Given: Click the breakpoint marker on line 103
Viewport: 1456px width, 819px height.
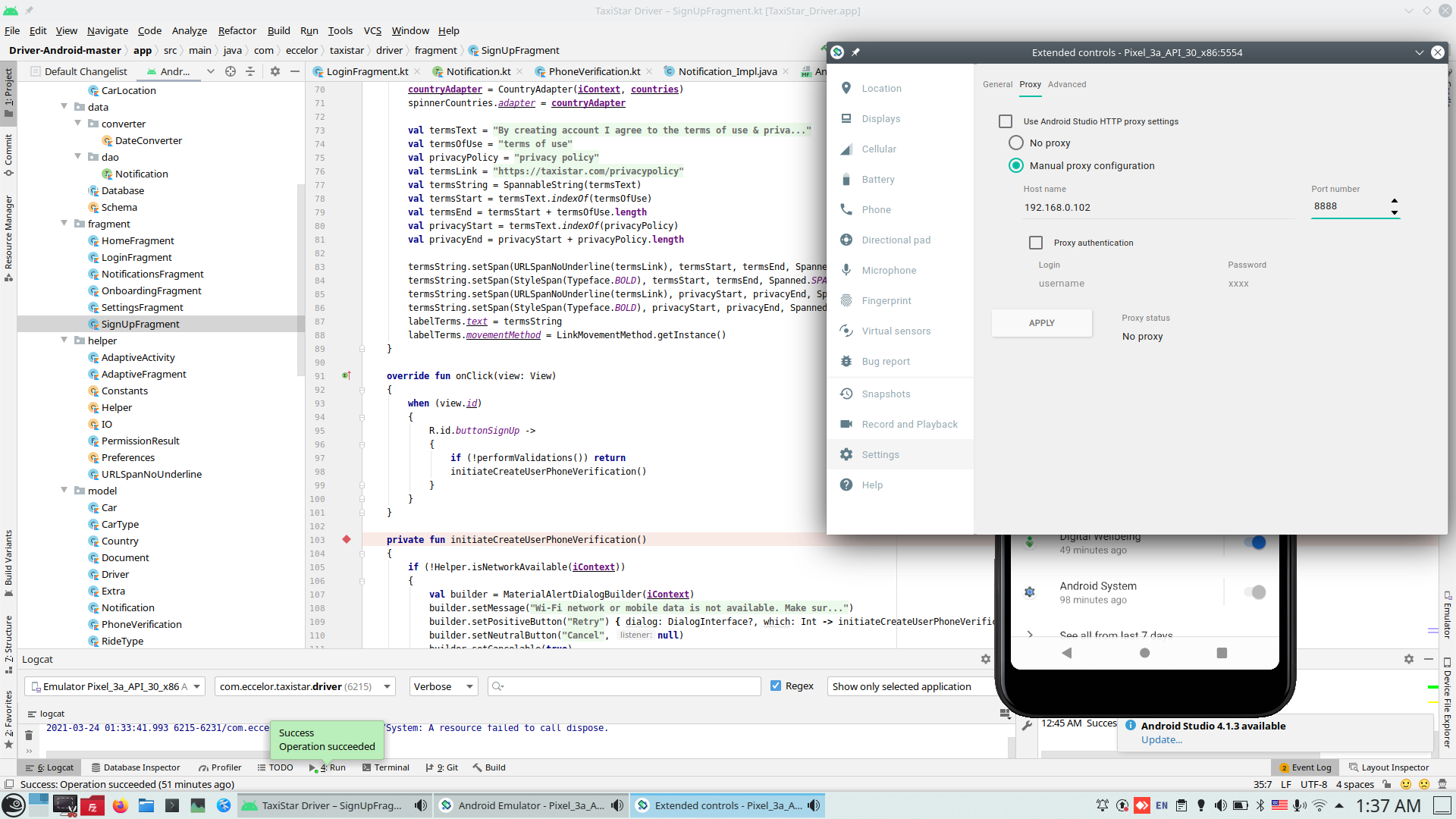Looking at the screenshot, I should (x=347, y=540).
